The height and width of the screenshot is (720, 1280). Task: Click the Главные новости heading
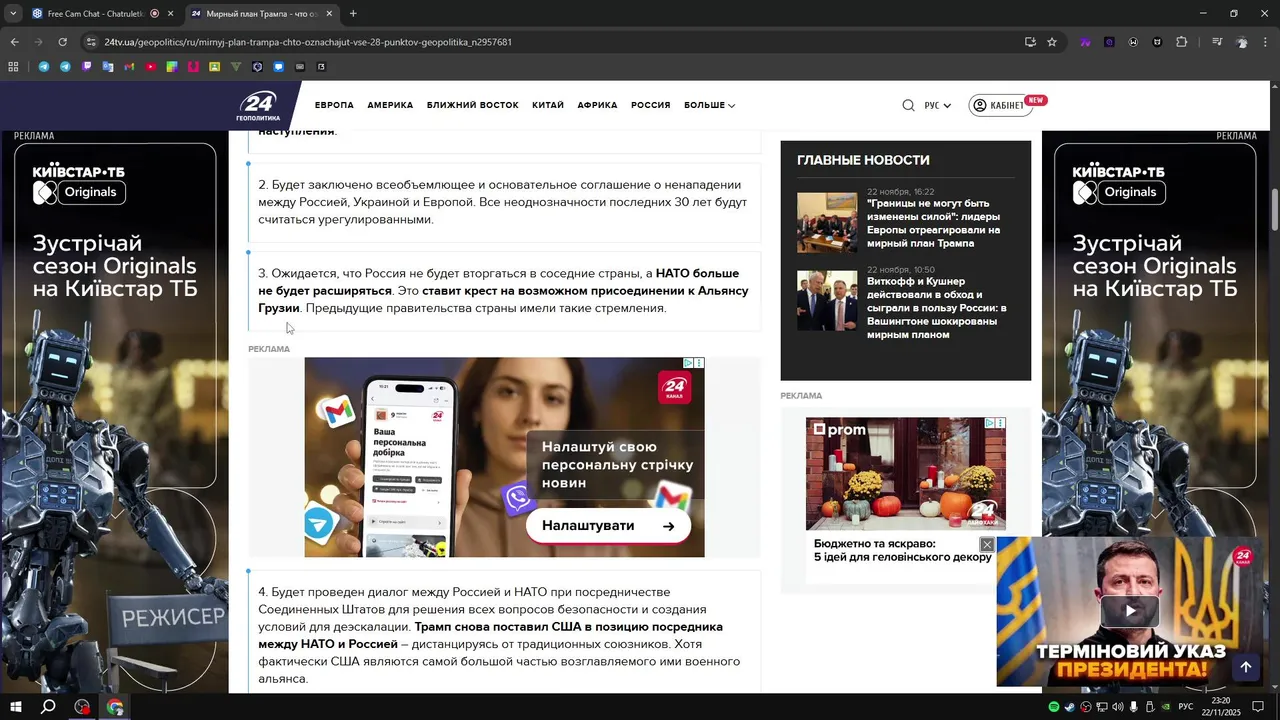click(x=863, y=160)
